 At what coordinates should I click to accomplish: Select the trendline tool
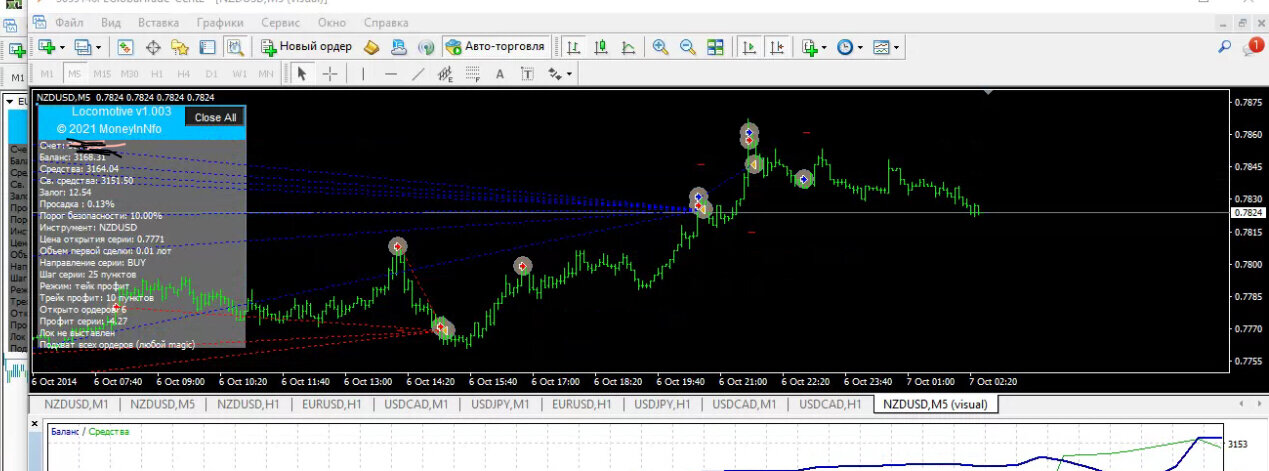coord(418,74)
